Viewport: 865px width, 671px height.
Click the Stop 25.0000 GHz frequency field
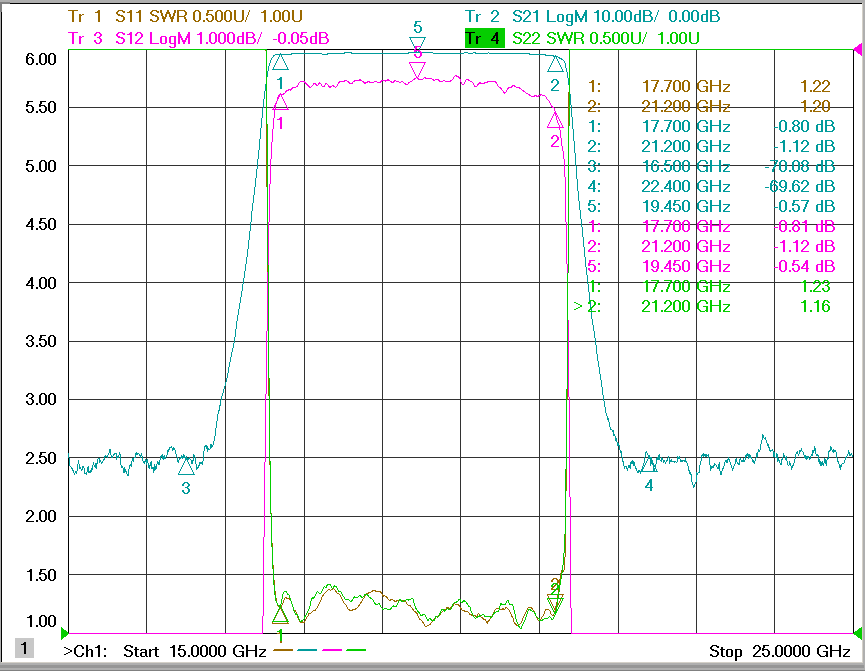click(779, 651)
